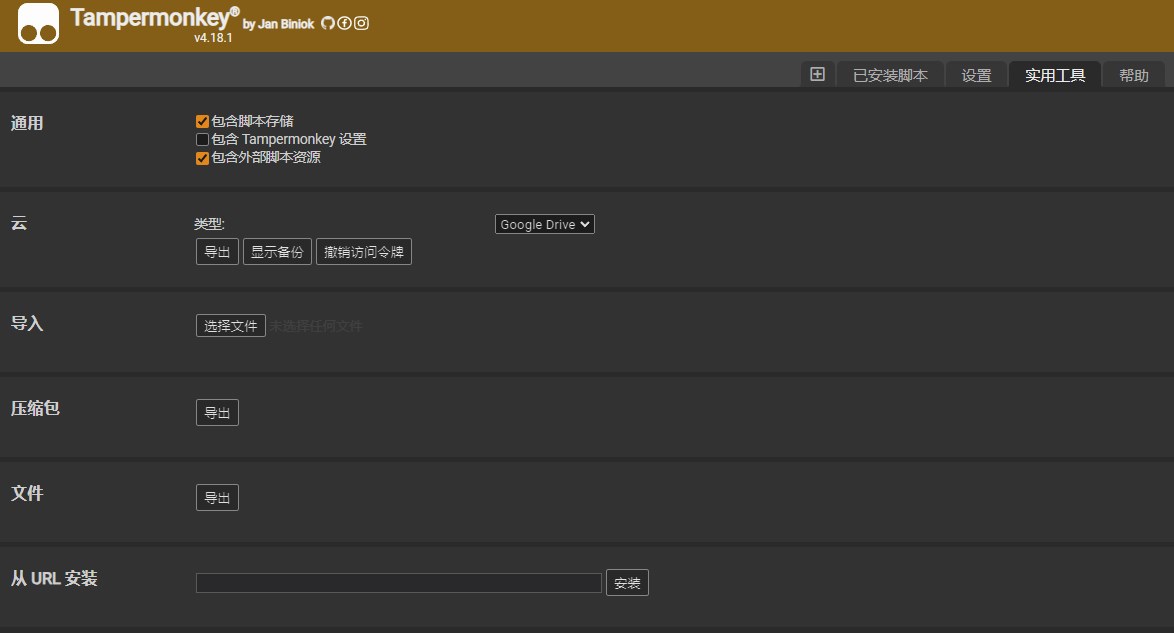Click the 通用 section heading

pos(27,124)
